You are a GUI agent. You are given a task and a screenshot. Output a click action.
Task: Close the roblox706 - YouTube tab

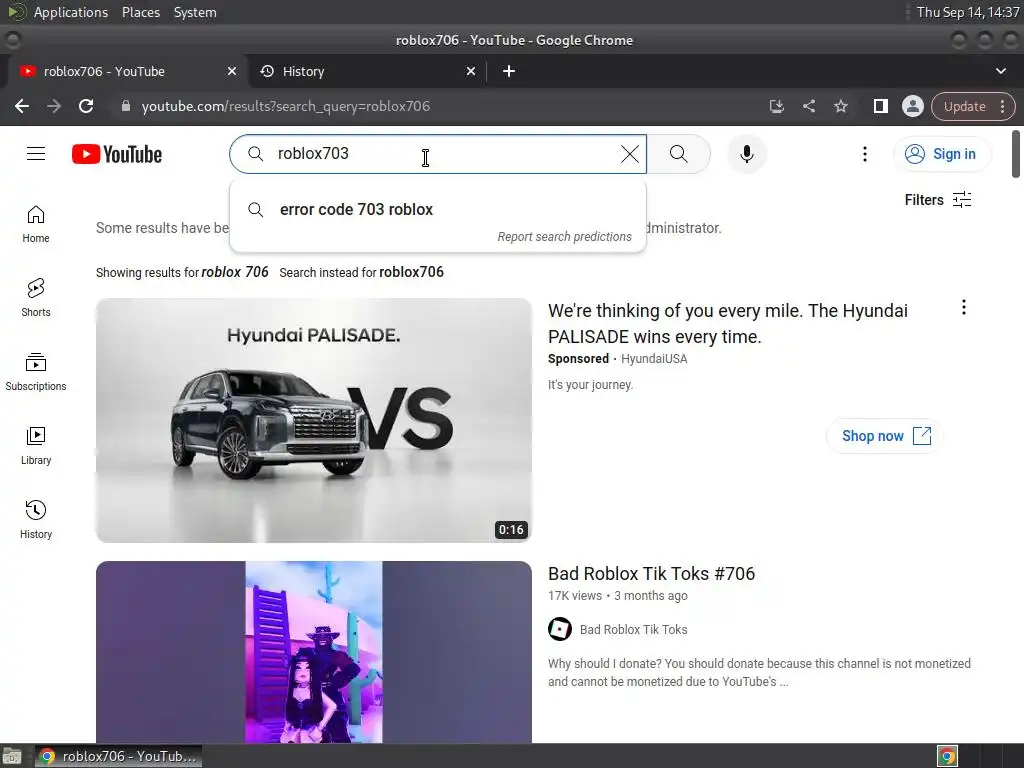click(x=232, y=71)
